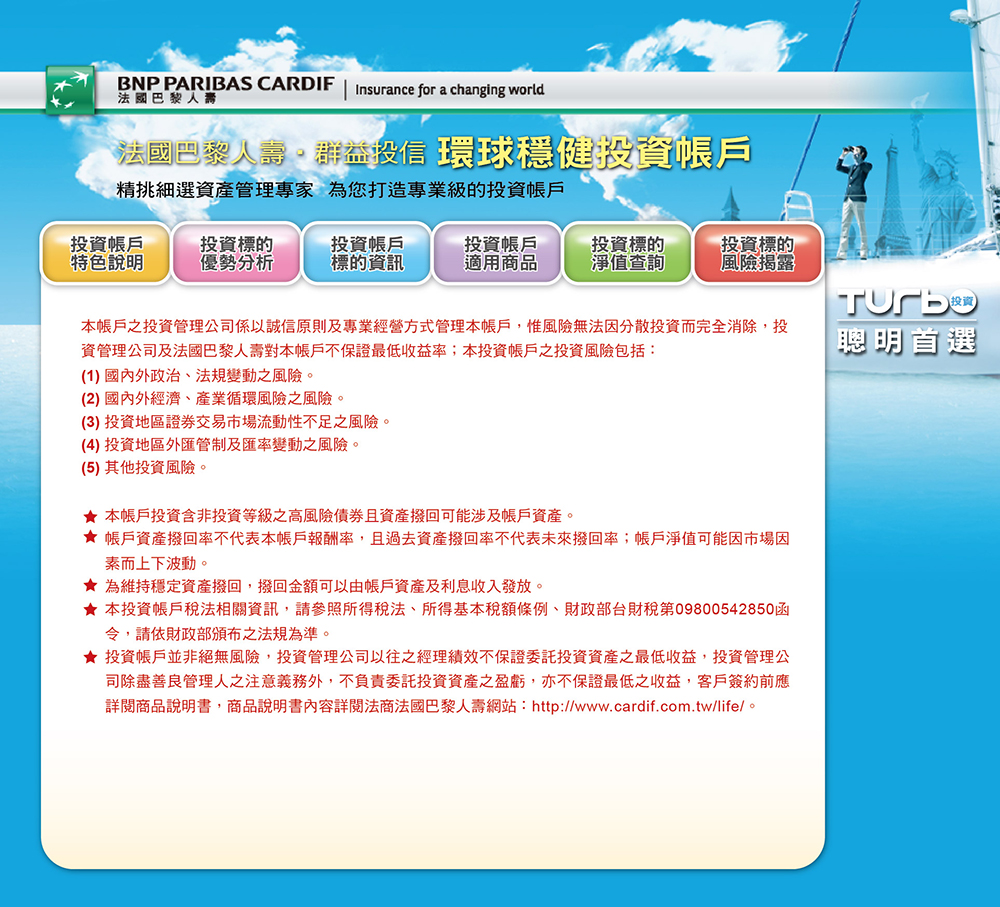
Task: Open the 投資帳戶特色說明 tab
Action: click(106, 253)
